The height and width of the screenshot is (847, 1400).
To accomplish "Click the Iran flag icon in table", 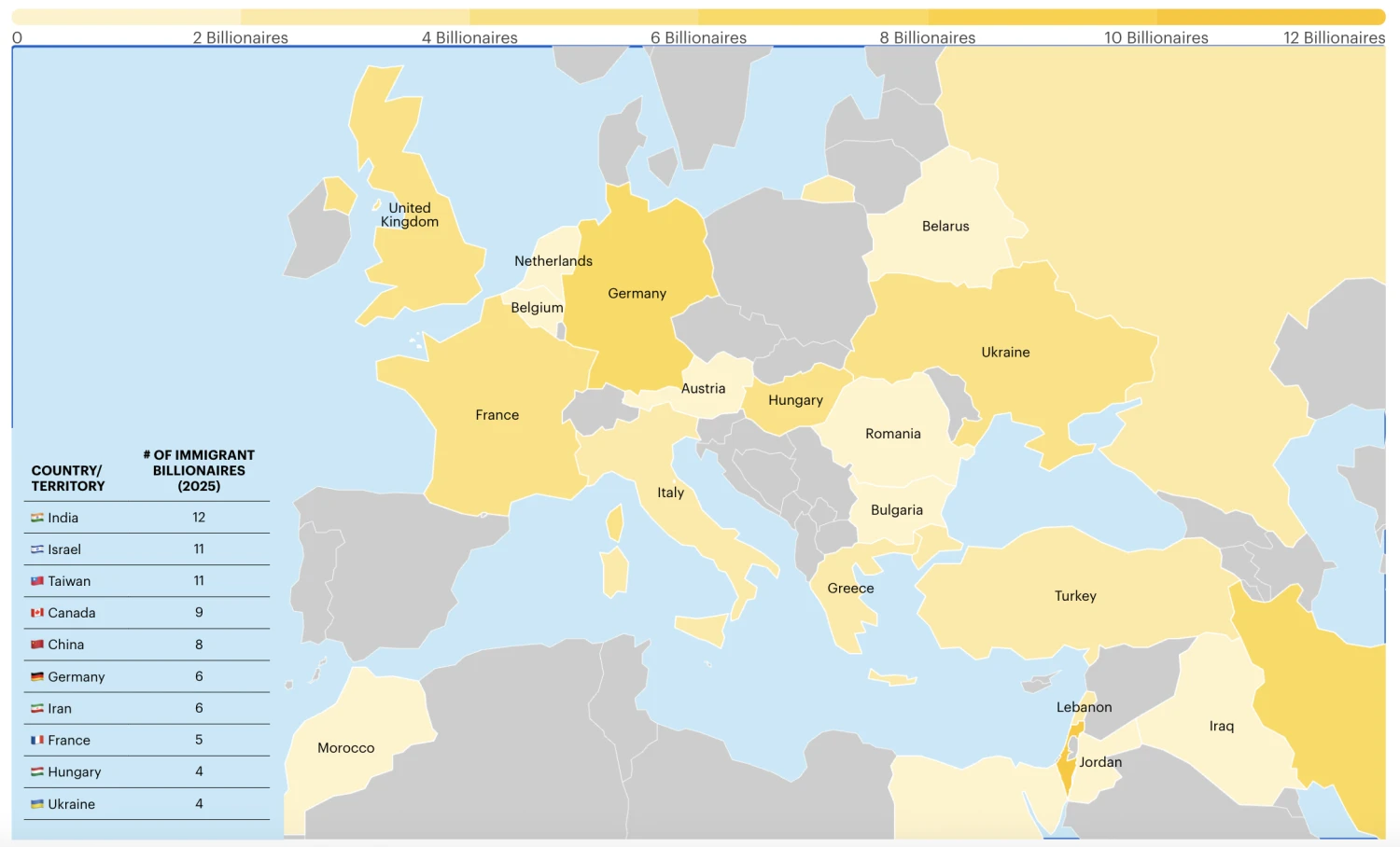I will 37,709.
